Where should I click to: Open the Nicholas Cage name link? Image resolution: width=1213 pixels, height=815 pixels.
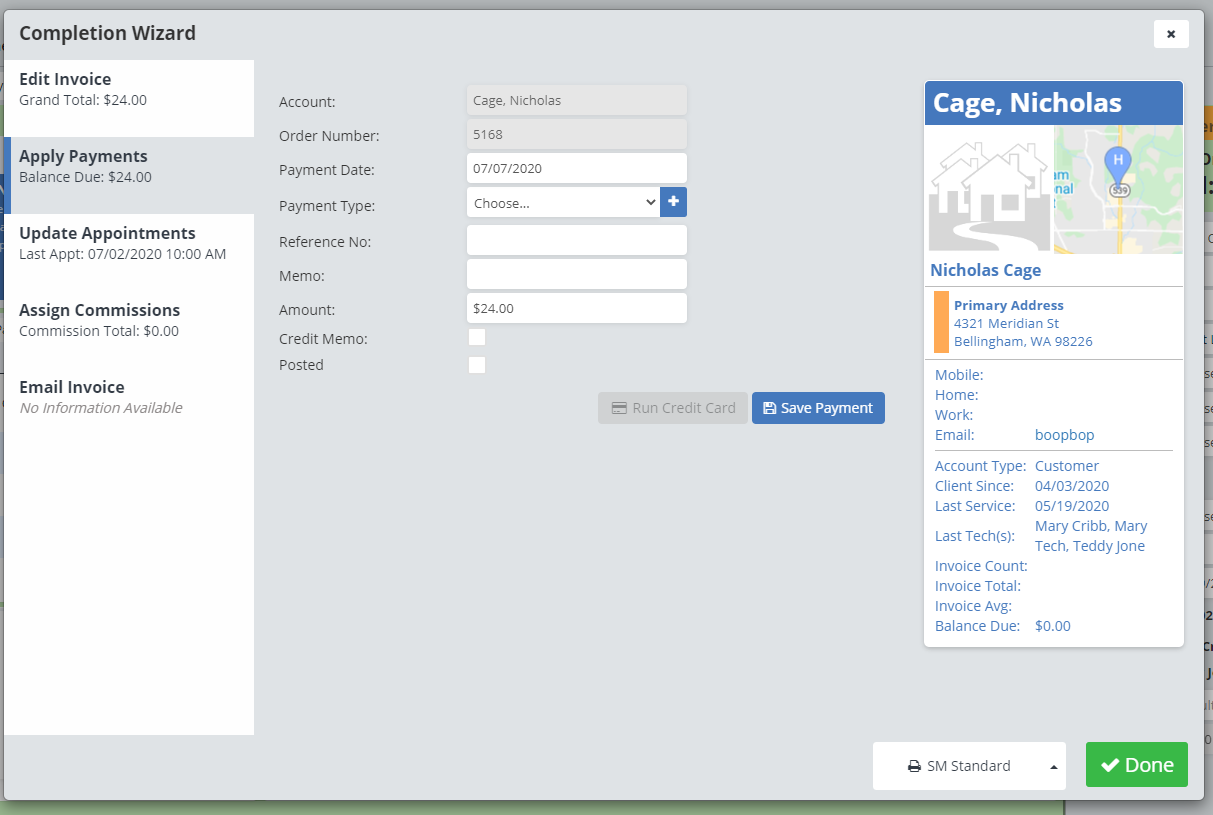(x=985, y=270)
